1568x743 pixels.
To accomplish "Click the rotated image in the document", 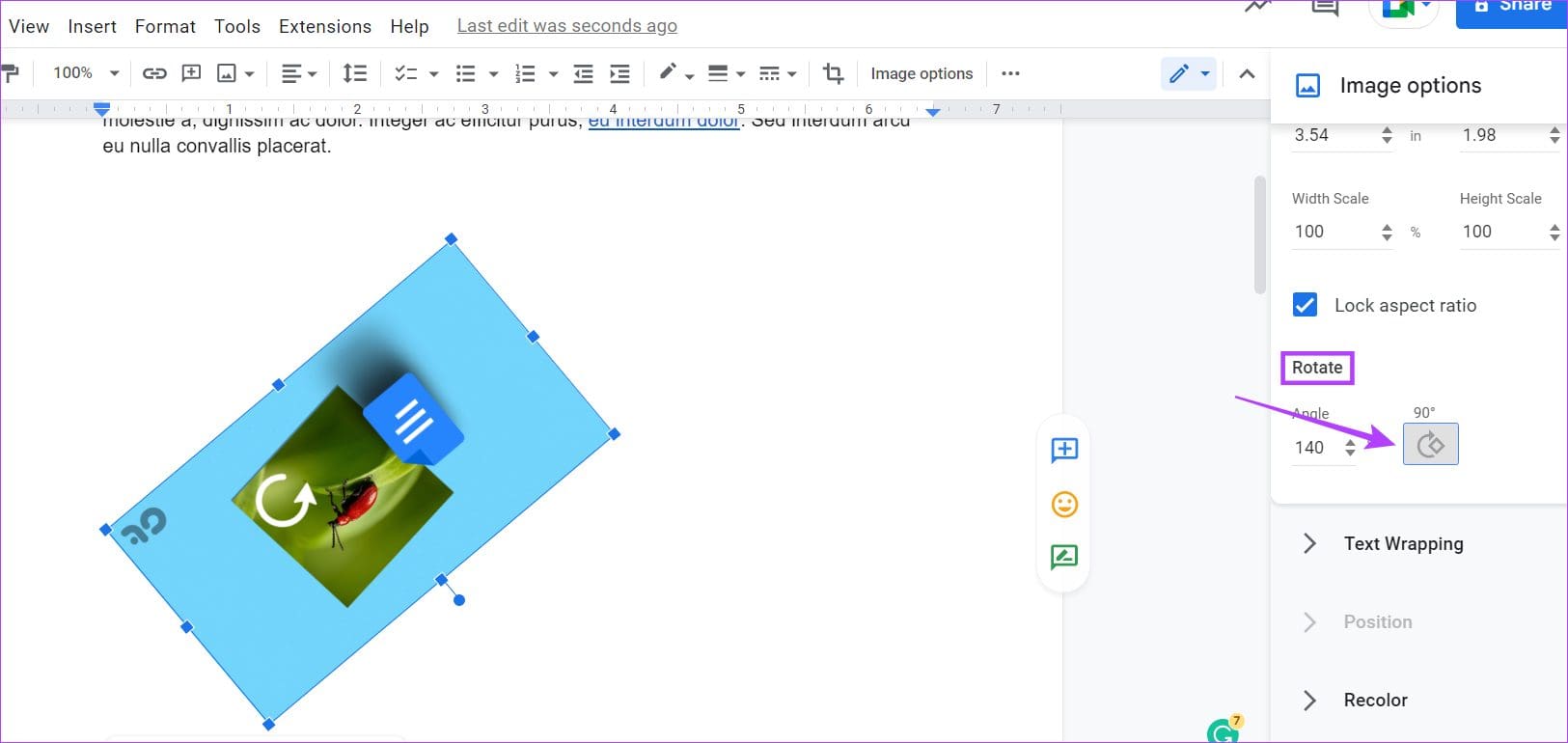I will 359,482.
